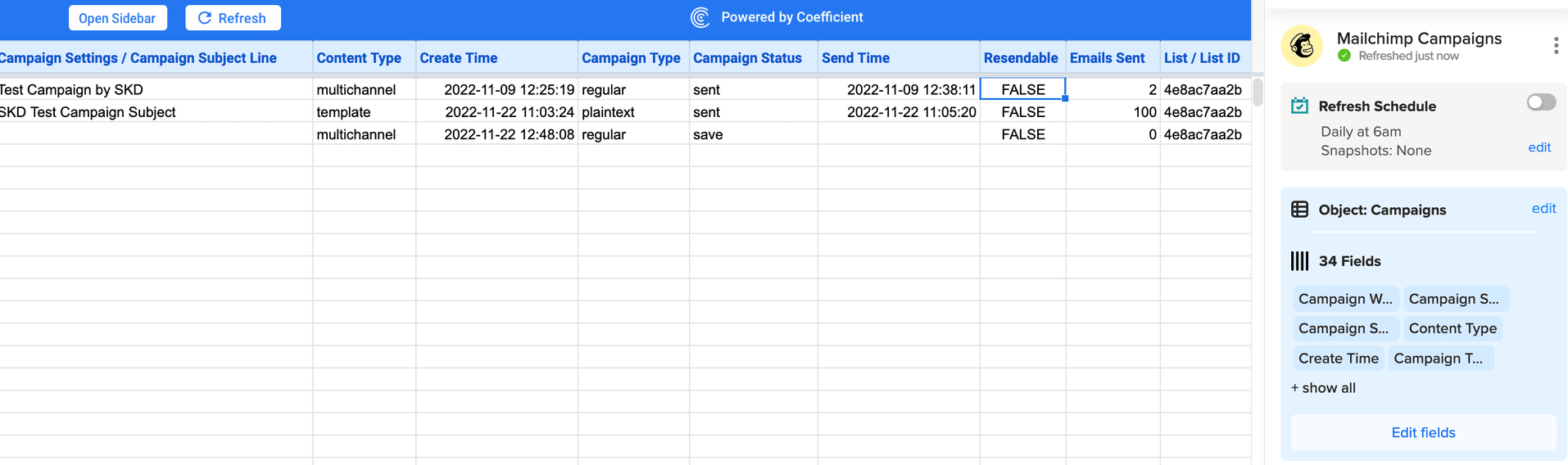This screenshot has width=1568, height=465.
Task: Select the Resendable column header
Action: (1022, 58)
